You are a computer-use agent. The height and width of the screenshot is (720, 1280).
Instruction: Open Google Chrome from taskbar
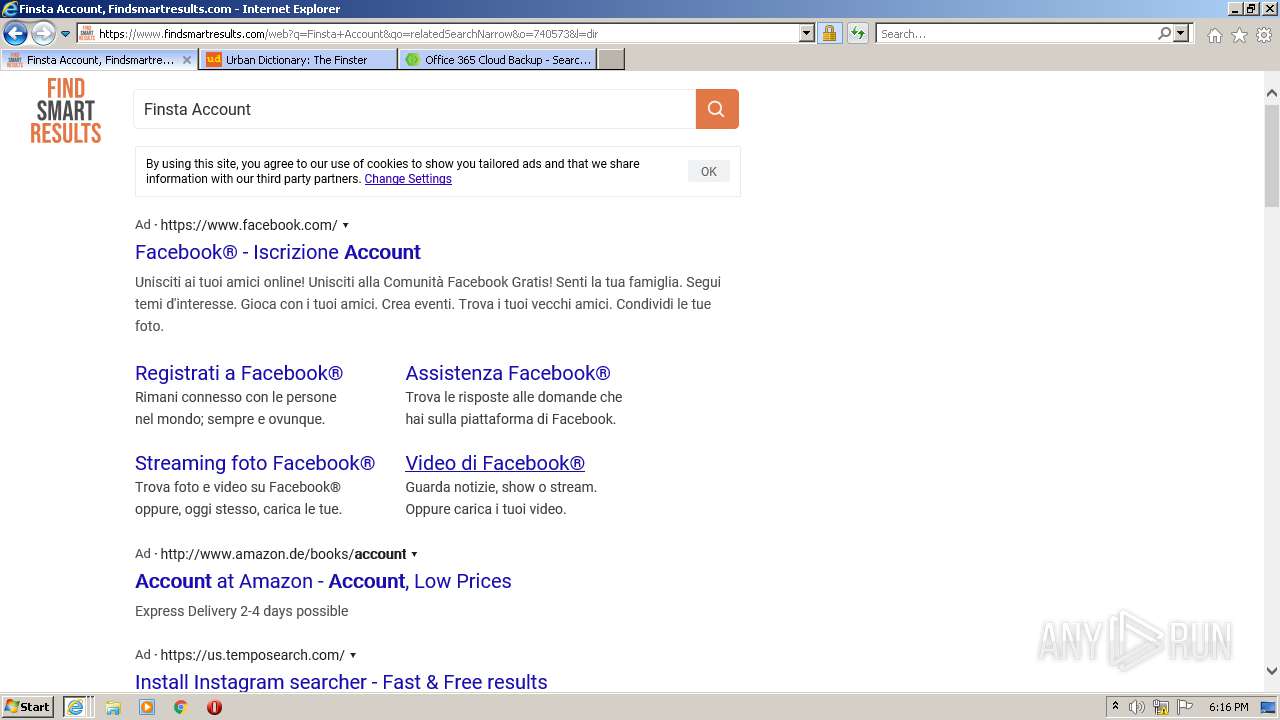(181, 707)
